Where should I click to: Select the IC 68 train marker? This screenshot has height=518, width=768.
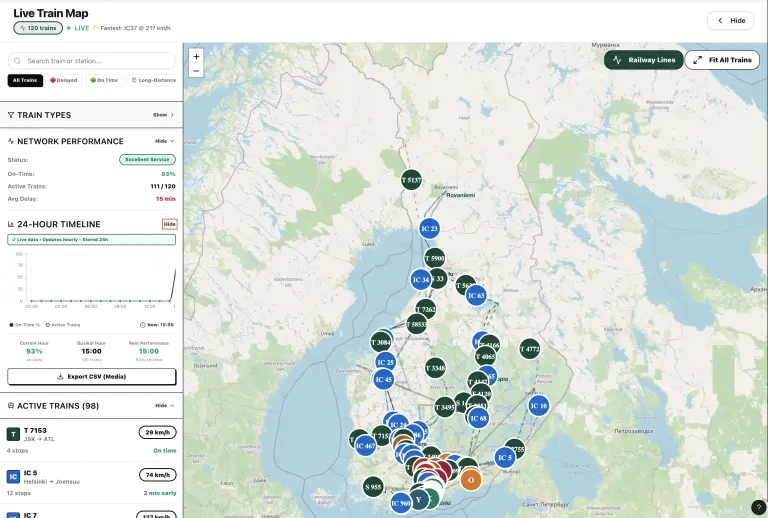478,418
